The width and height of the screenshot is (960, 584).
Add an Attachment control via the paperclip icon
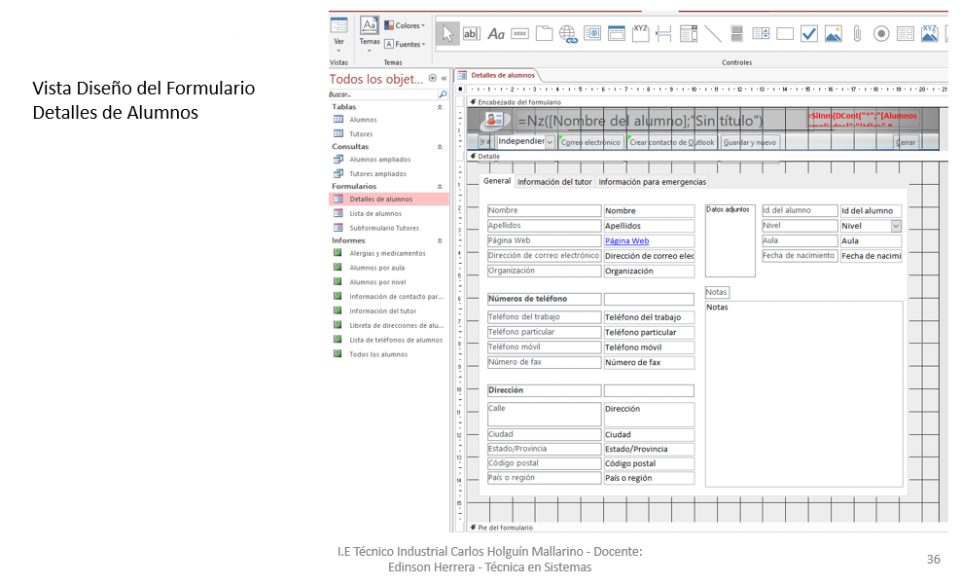coord(857,33)
